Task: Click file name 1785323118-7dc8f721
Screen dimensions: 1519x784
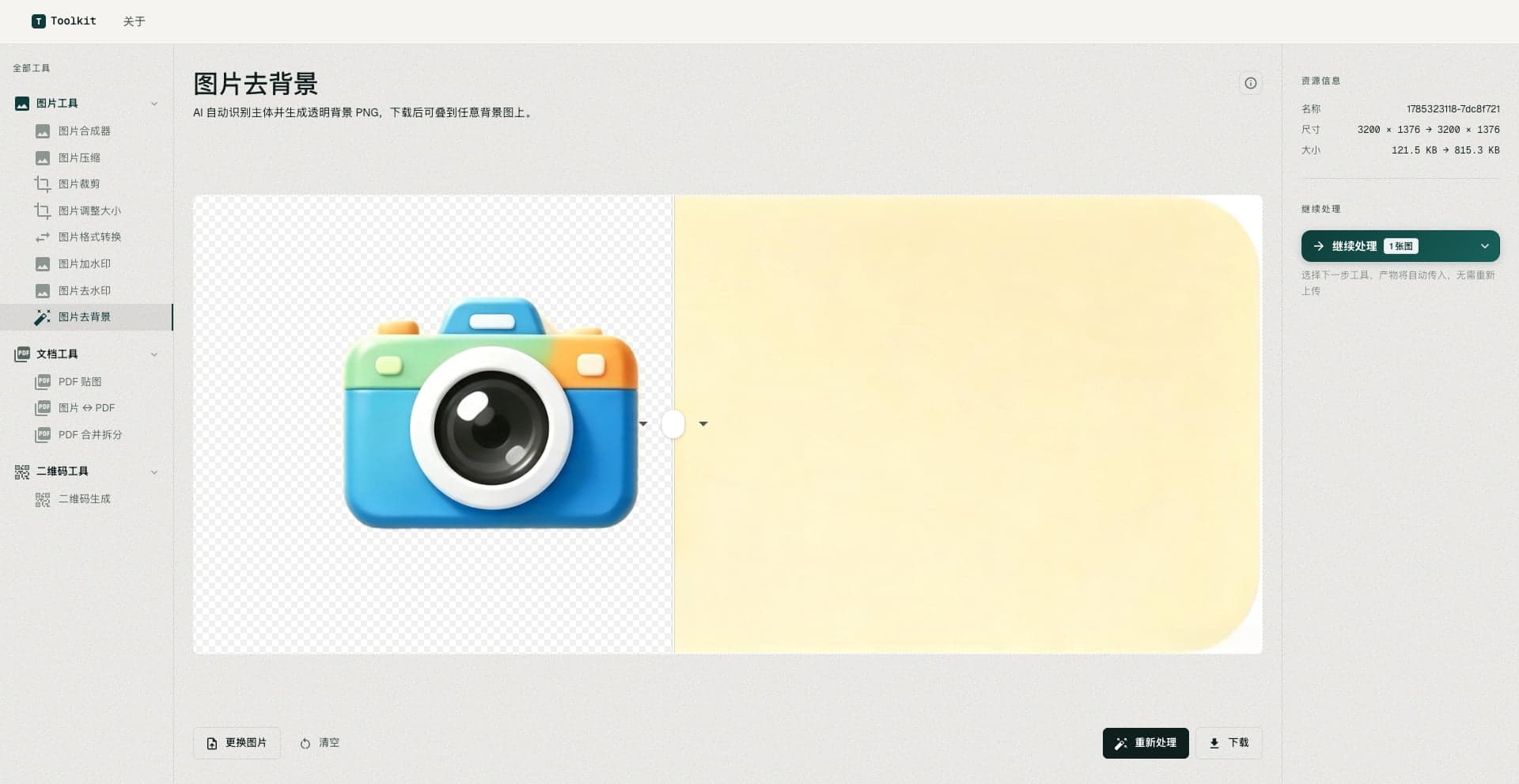Action: click(1453, 109)
